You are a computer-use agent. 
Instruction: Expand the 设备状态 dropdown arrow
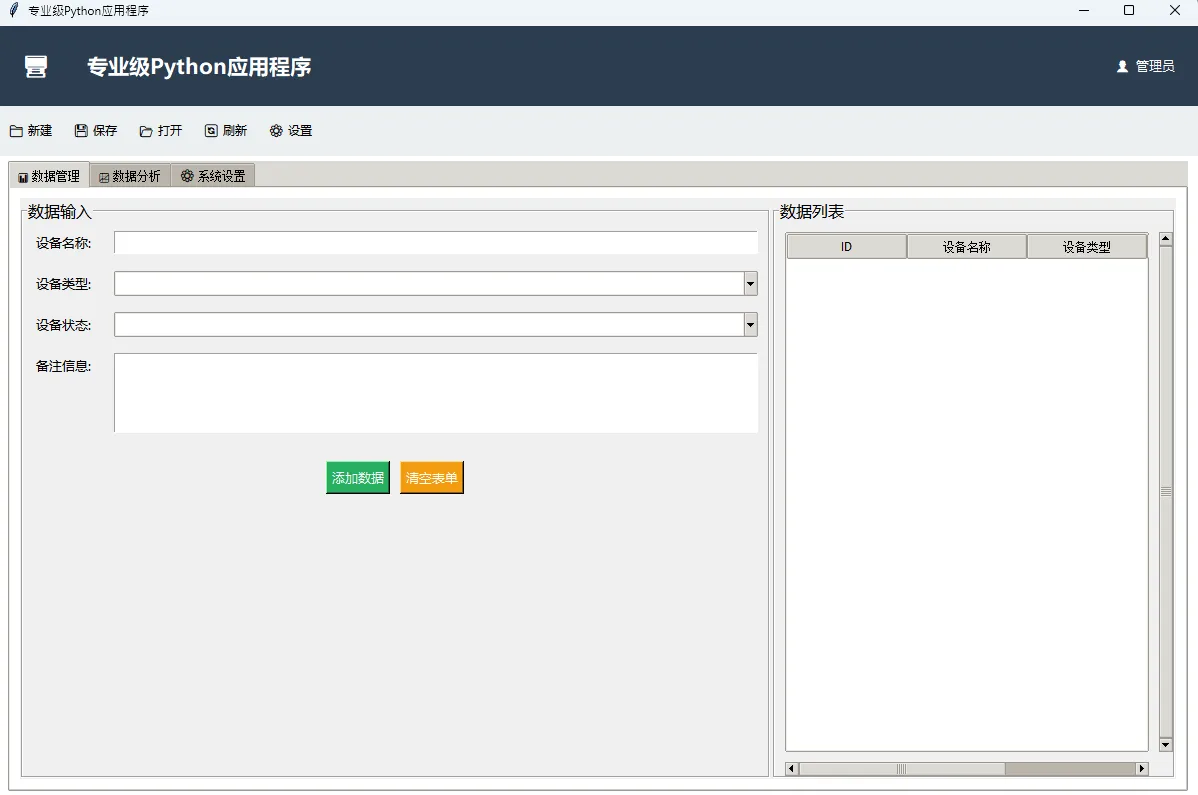(750, 325)
